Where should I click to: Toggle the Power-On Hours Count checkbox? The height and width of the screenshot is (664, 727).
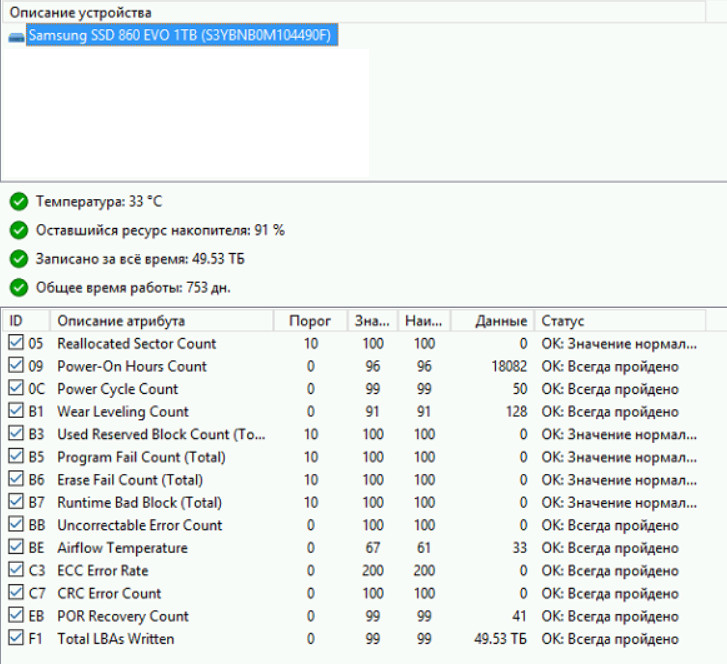click(15, 367)
